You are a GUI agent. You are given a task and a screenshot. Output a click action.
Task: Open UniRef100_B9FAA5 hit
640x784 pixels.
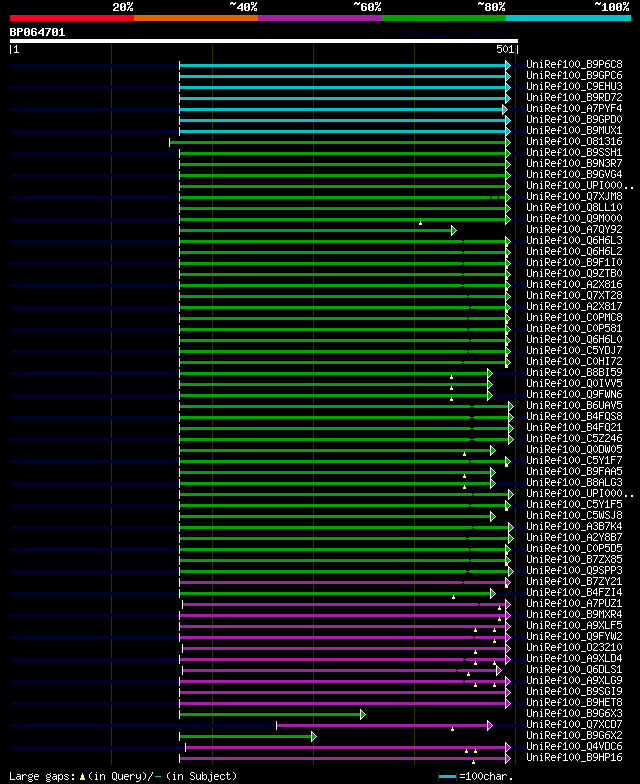pyautogui.click(x=574, y=472)
